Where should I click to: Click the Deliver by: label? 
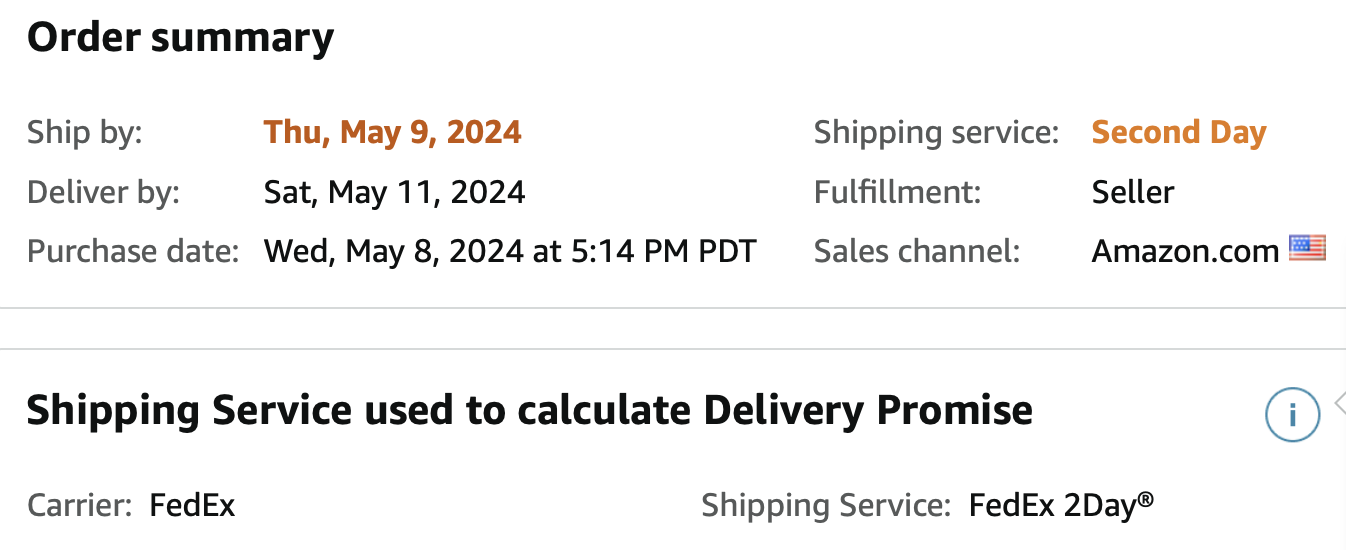pos(103,191)
